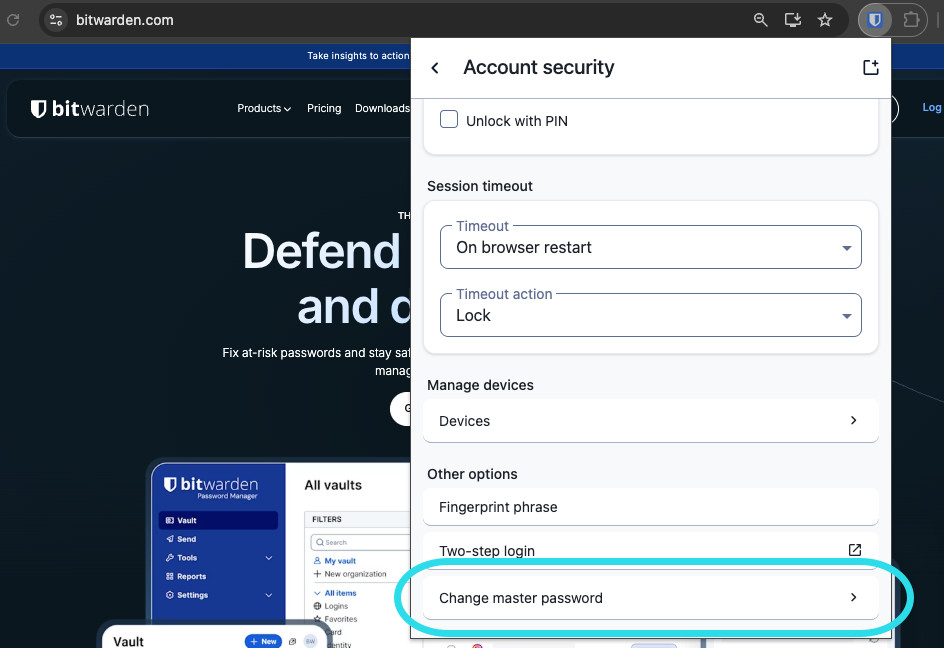Expand Tools chevron in preview sidebar

click(x=269, y=558)
